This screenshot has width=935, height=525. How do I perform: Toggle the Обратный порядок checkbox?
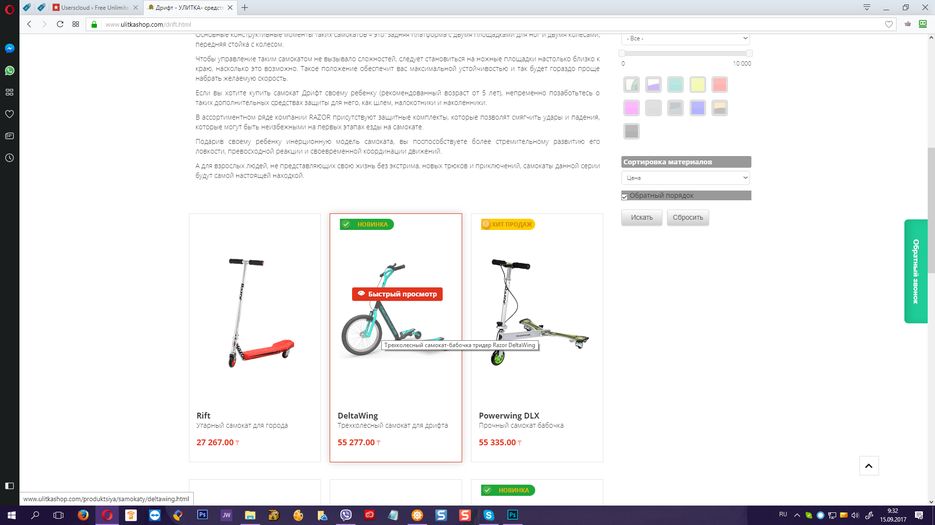(624, 196)
